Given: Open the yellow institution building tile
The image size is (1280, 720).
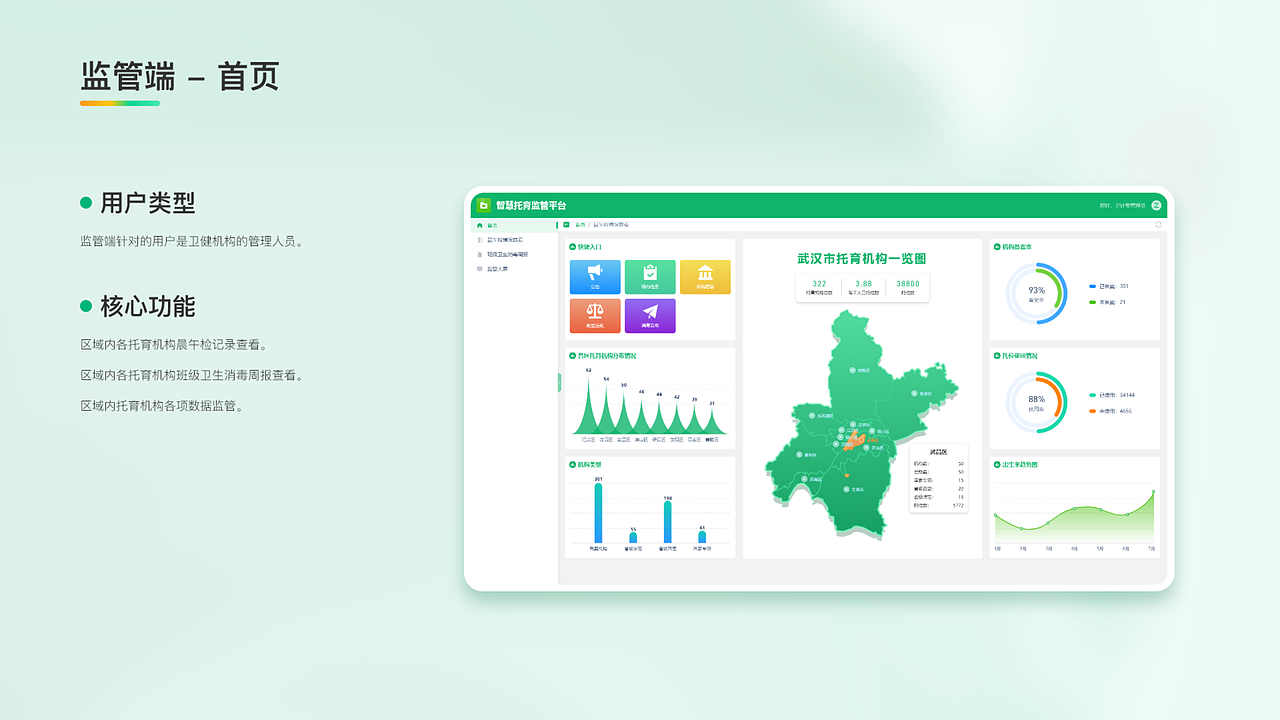Looking at the screenshot, I should pyautogui.click(x=705, y=277).
